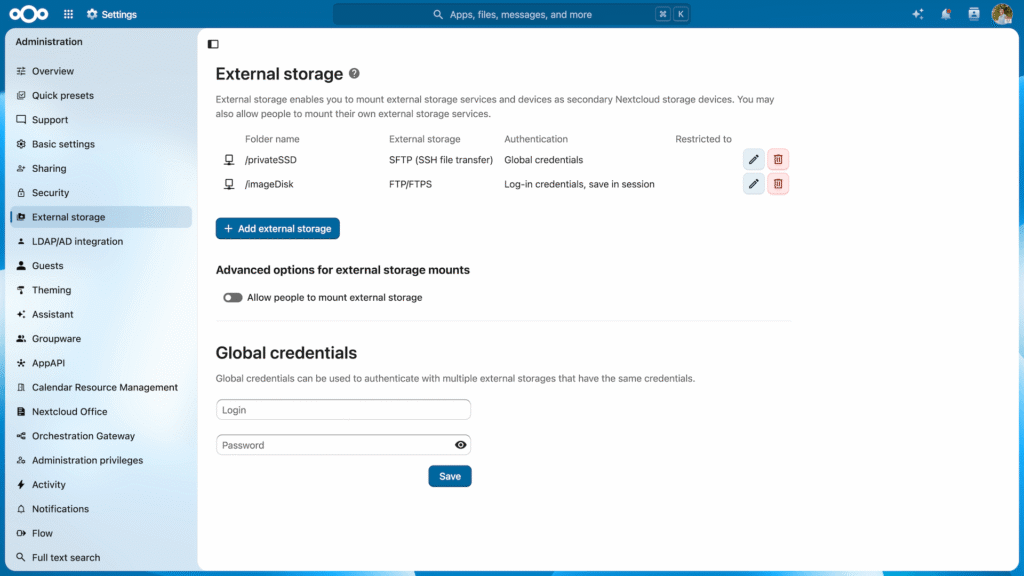1024x576 pixels.
Task: Go to Quick presets
Action: pos(101,95)
